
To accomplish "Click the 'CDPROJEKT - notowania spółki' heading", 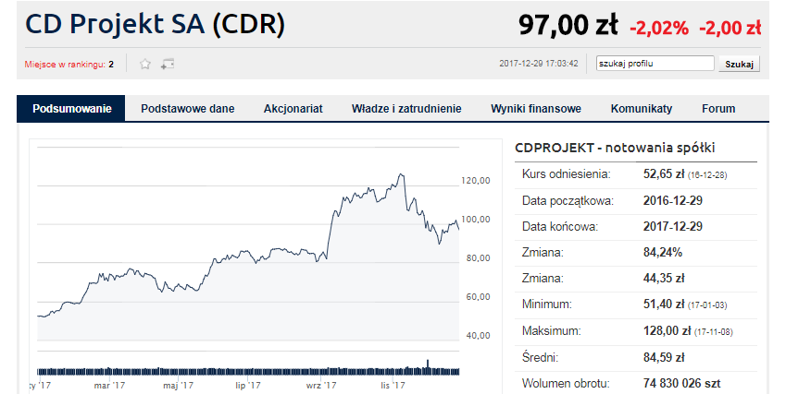I will point(615,148).
